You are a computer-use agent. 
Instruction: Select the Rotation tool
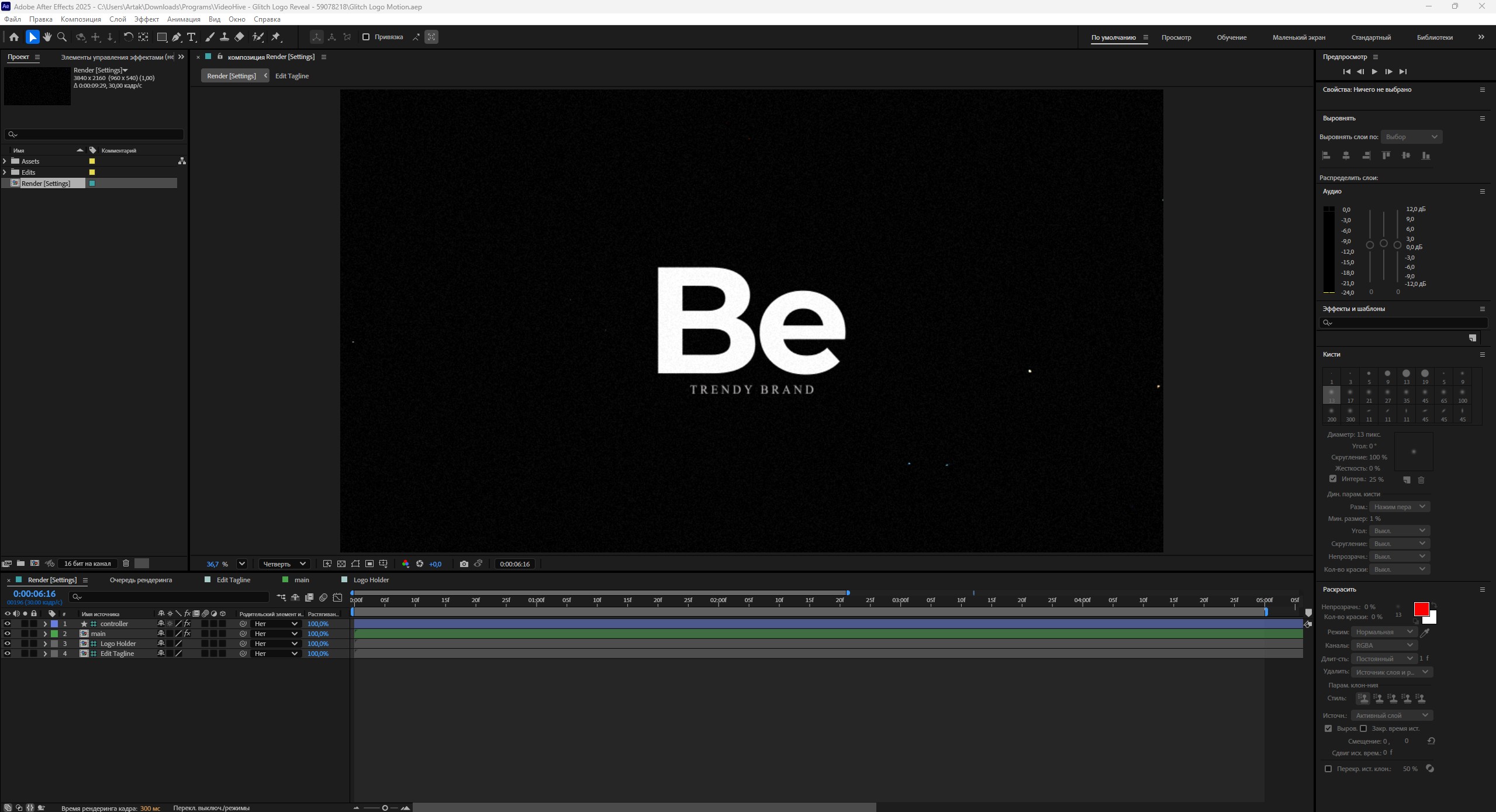coord(127,37)
